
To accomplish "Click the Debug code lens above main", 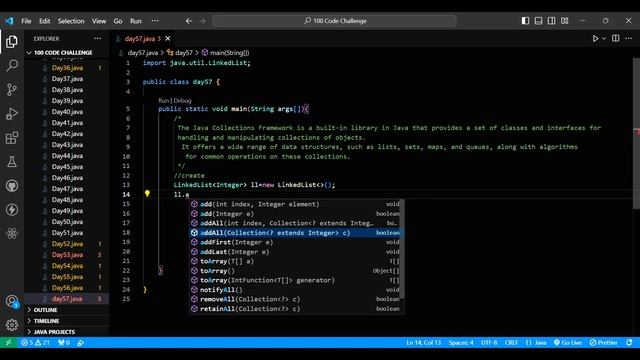I will (x=182, y=100).
